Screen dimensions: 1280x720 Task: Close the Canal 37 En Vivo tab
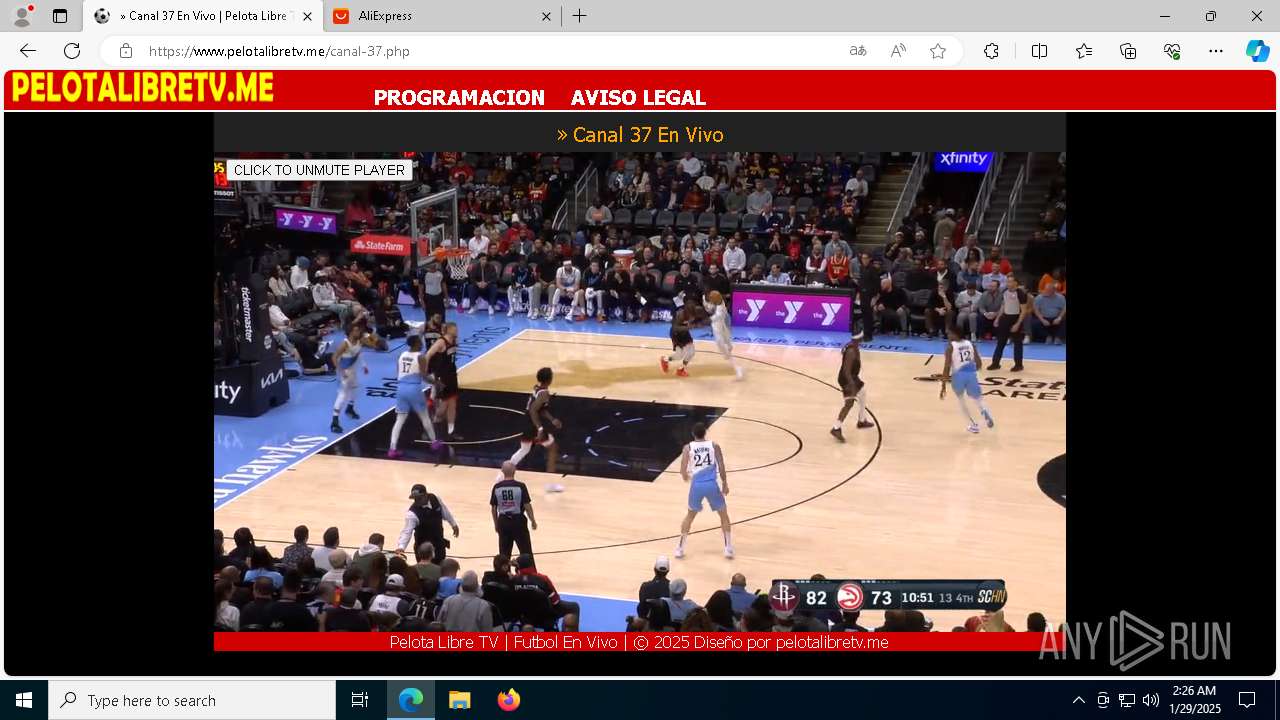307,16
